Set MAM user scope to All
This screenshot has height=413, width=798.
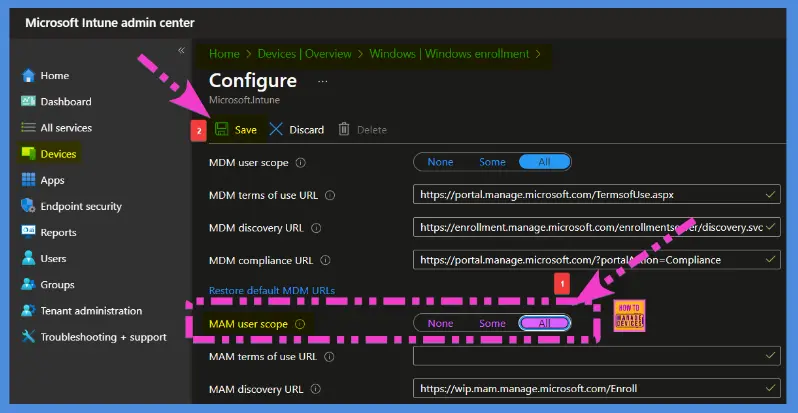544,323
